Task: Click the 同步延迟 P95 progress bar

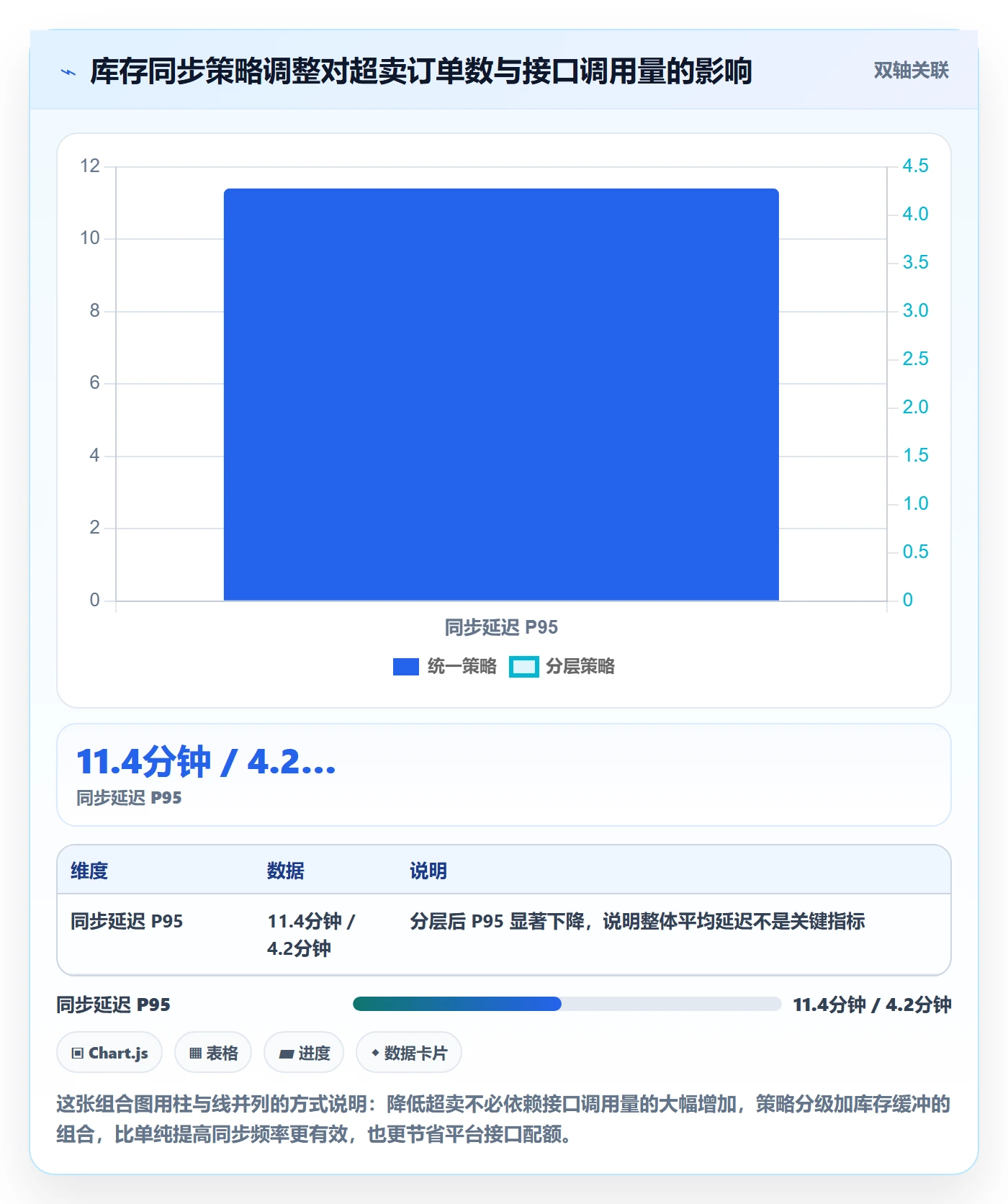Action: [567, 1004]
